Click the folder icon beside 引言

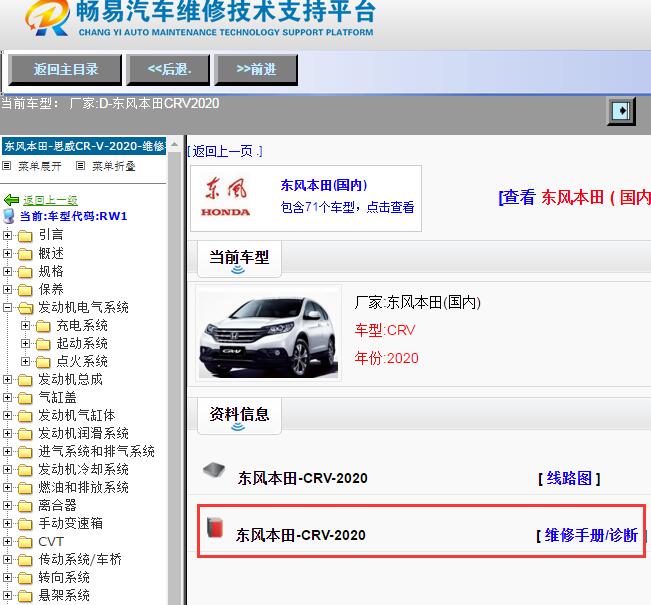click(25, 236)
